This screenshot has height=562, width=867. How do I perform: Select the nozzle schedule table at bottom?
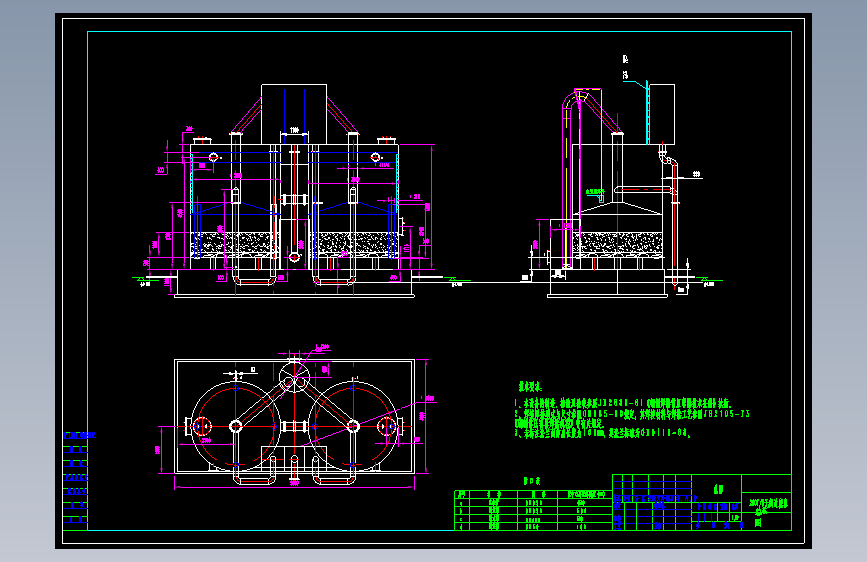pos(533,510)
